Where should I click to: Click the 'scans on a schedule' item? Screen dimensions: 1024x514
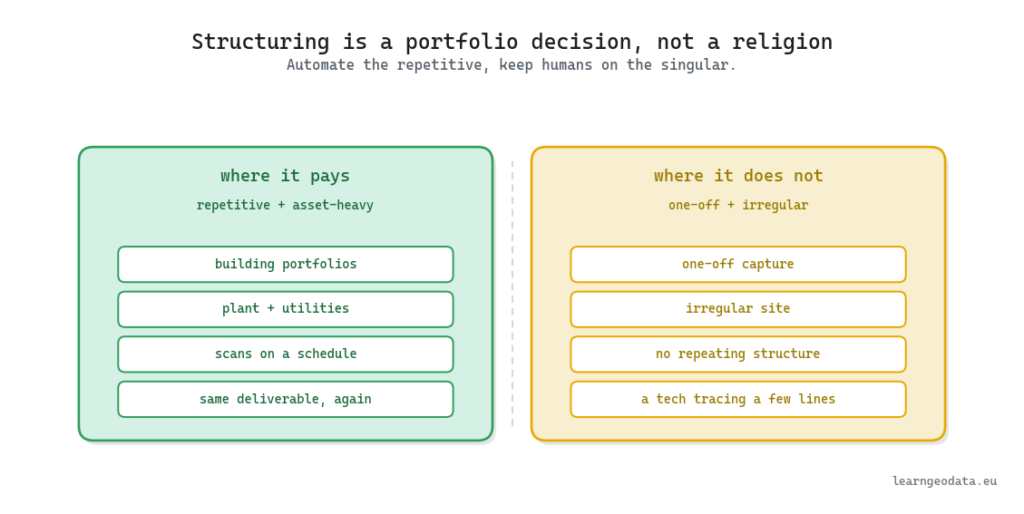pyautogui.click(x=285, y=354)
